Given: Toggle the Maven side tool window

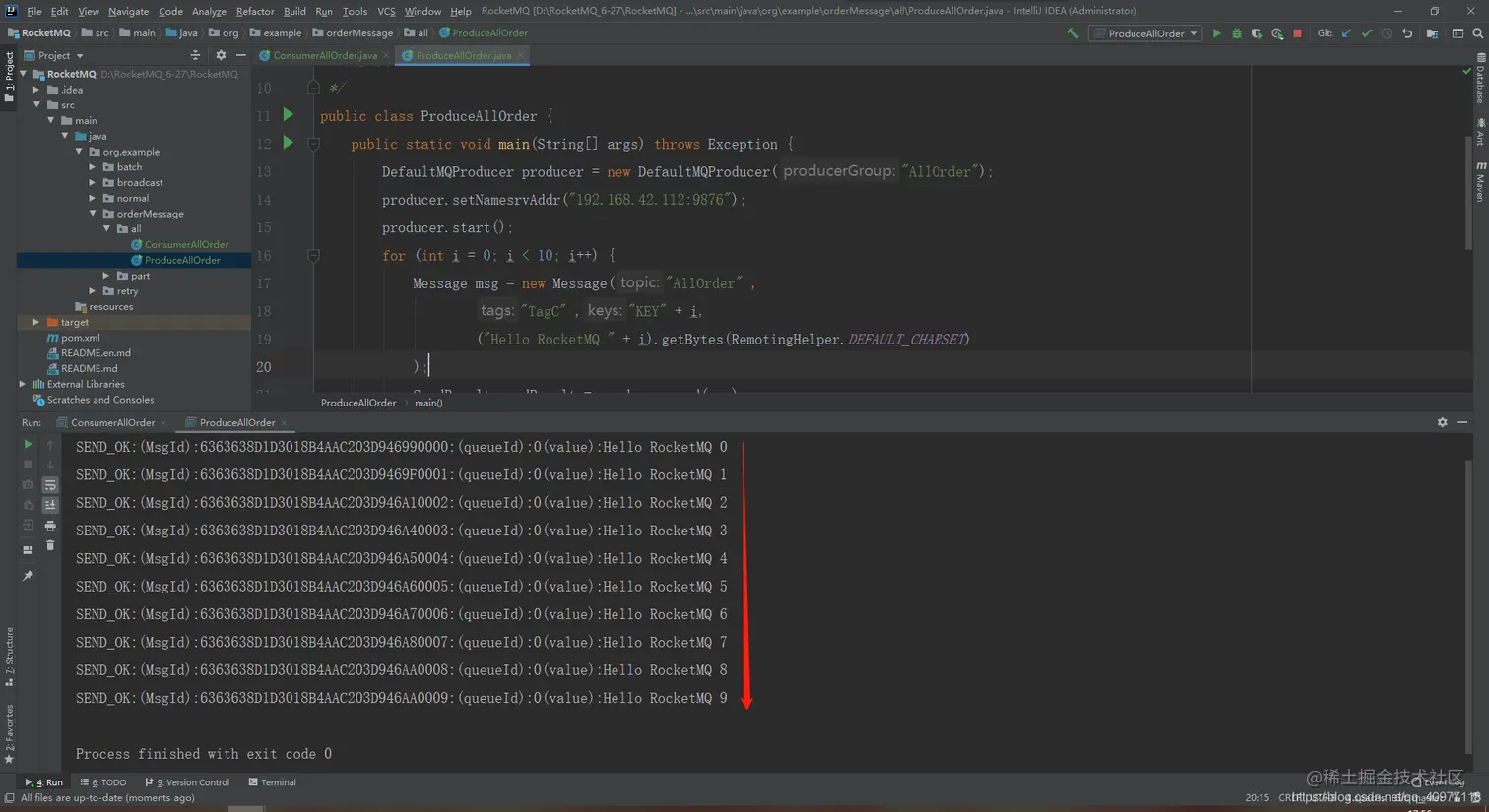Looking at the screenshot, I should coord(1480,182).
